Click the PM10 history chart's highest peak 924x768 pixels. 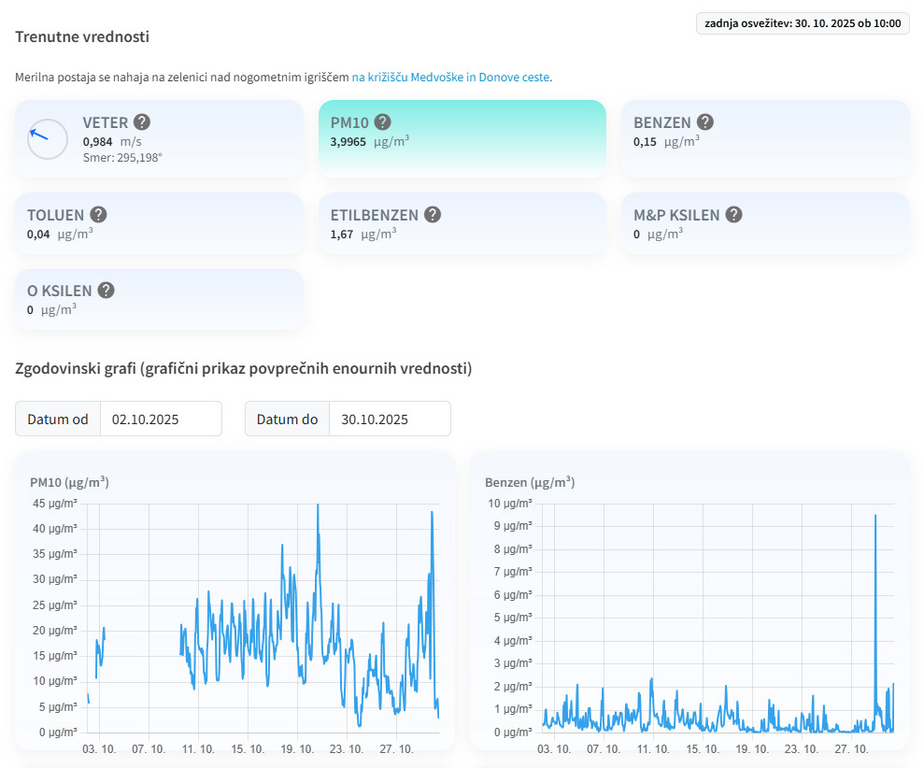point(318,508)
